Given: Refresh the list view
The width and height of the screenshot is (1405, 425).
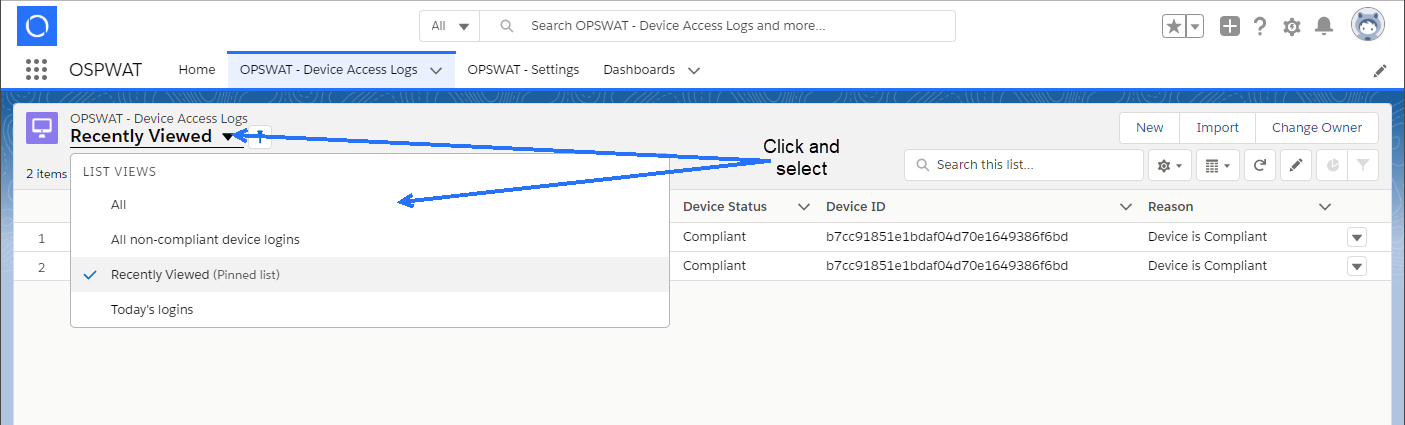Looking at the screenshot, I should click(x=1260, y=165).
